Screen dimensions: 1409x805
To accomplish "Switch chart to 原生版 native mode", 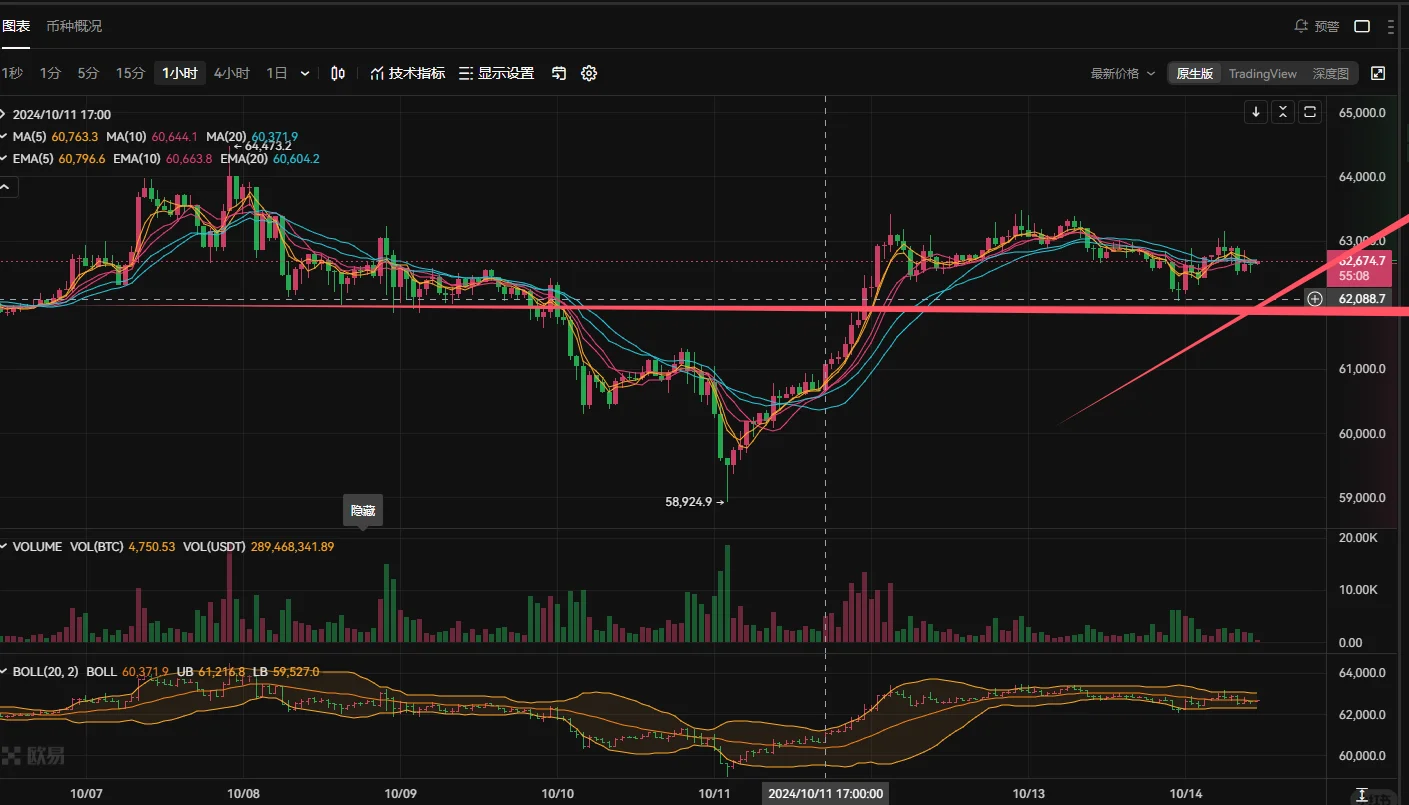I will pyautogui.click(x=1194, y=73).
